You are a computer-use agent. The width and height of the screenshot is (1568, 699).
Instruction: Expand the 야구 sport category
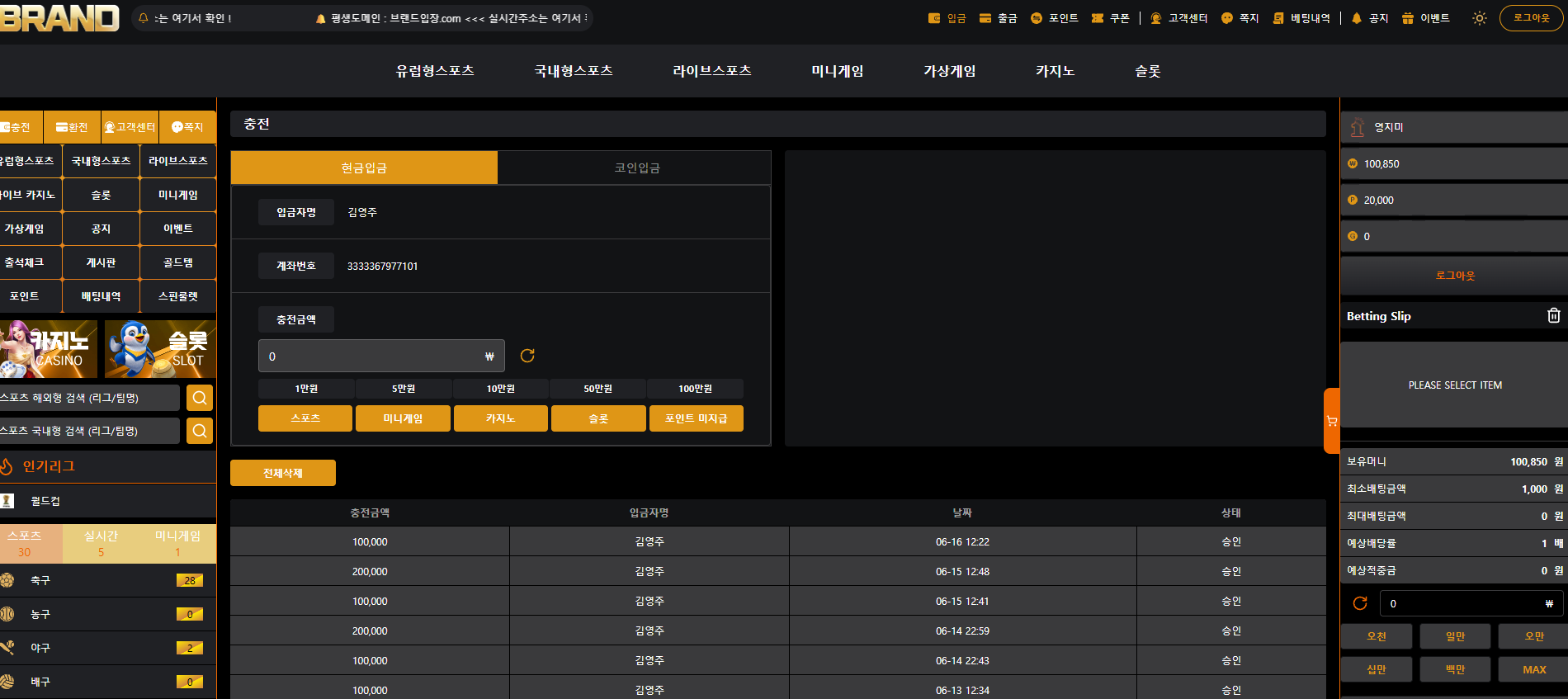point(107,648)
